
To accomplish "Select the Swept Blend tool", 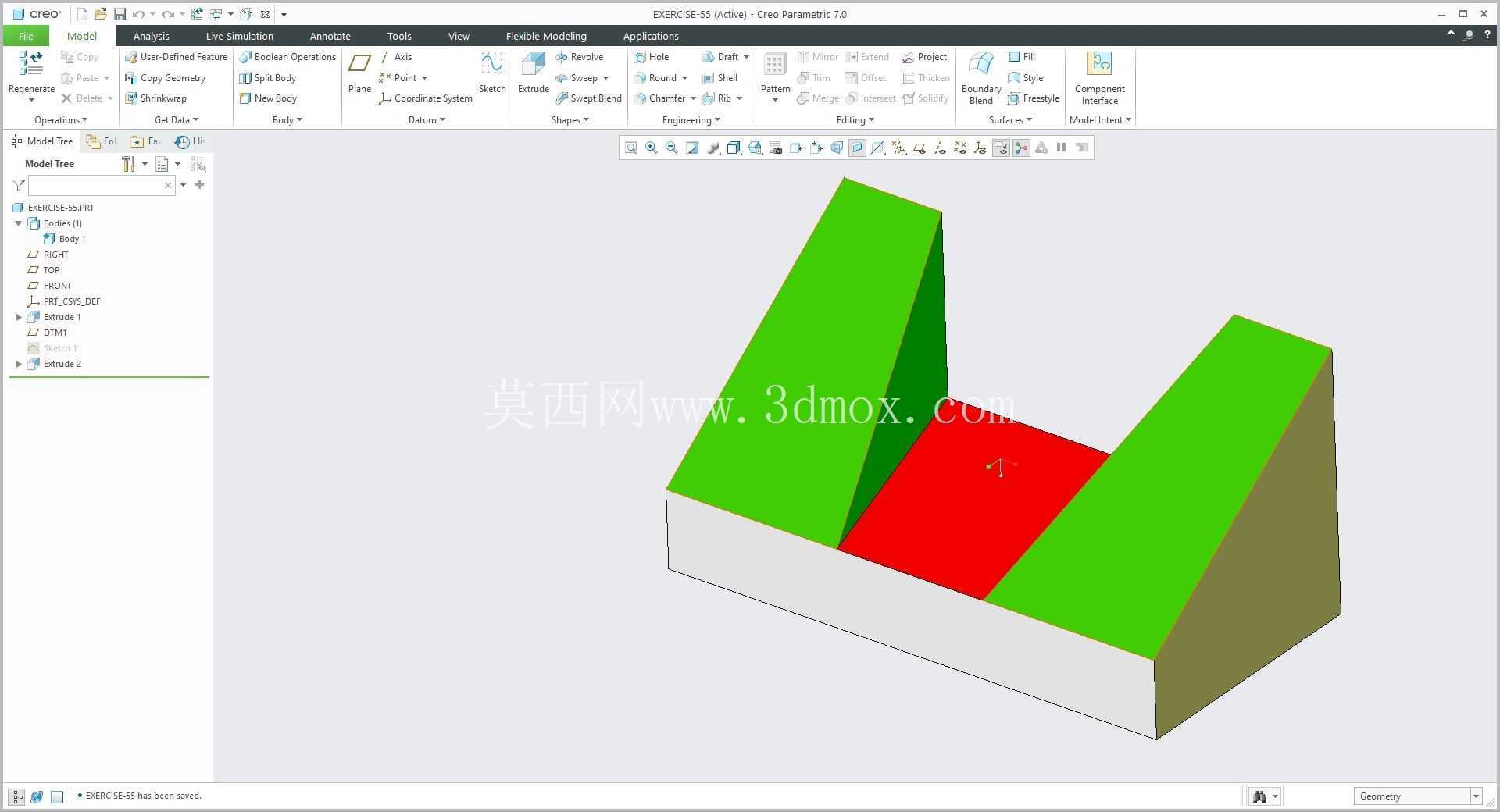I will pyautogui.click(x=588, y=98).
